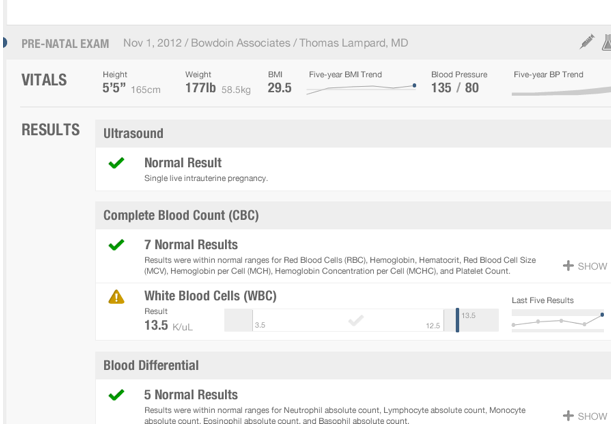Viewport: 615px width, 424px height.
Task: Click the green checkmark beside 5 Normal Results
Action: click(117, 395)
